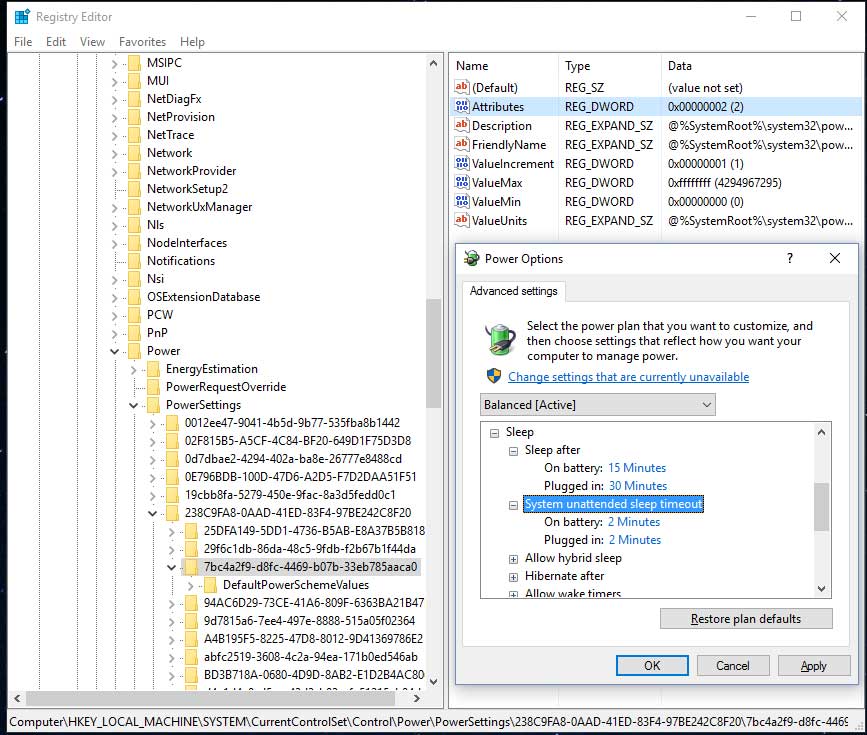The width and height of the screenshot is (867, 735).
Task: Click the Attributes DWORD value icon
Action: 462,106
